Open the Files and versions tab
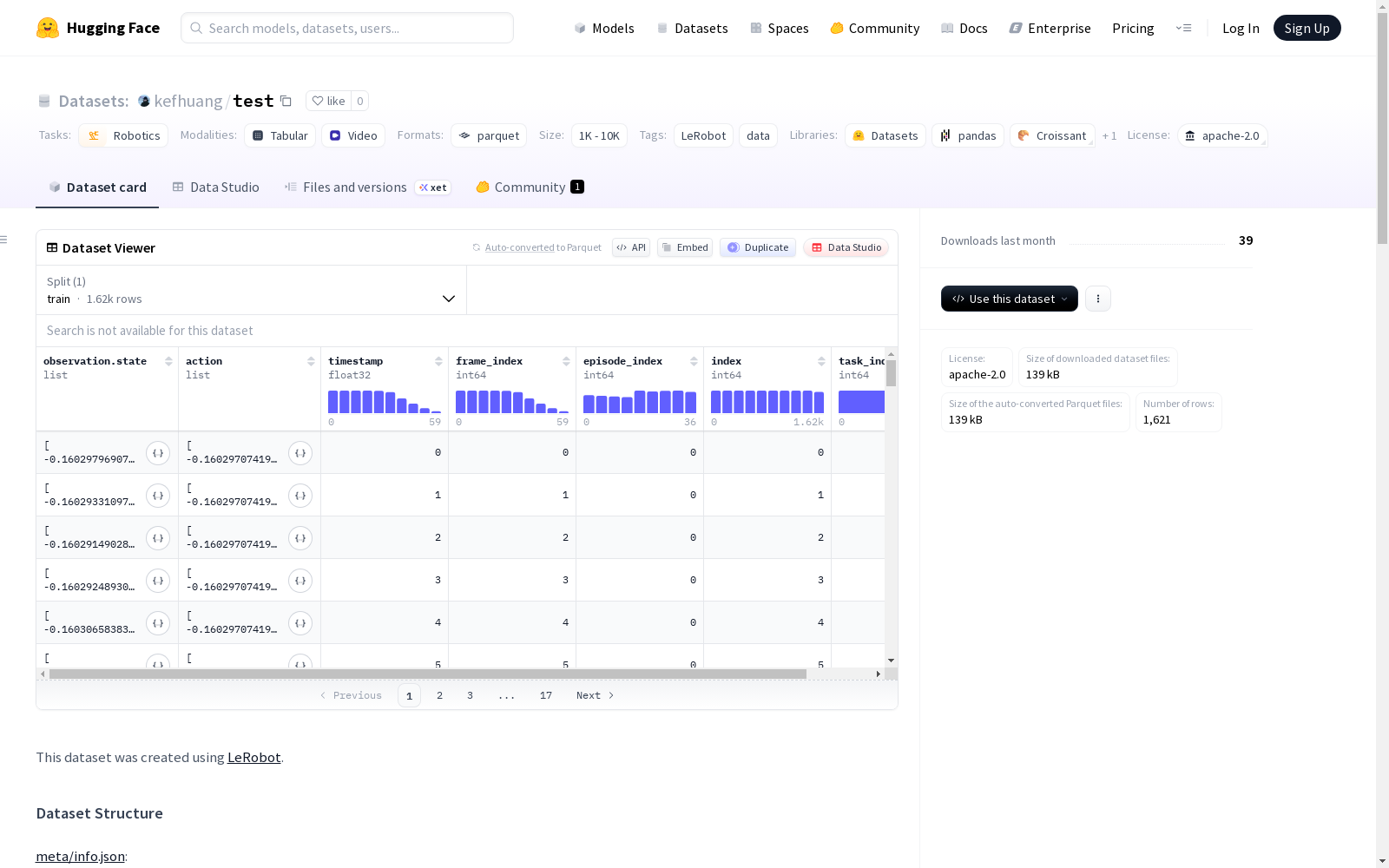 coord(367,187)
